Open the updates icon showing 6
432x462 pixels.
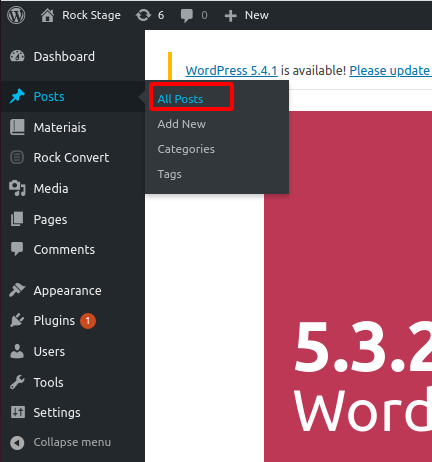(x=143, y=15)
